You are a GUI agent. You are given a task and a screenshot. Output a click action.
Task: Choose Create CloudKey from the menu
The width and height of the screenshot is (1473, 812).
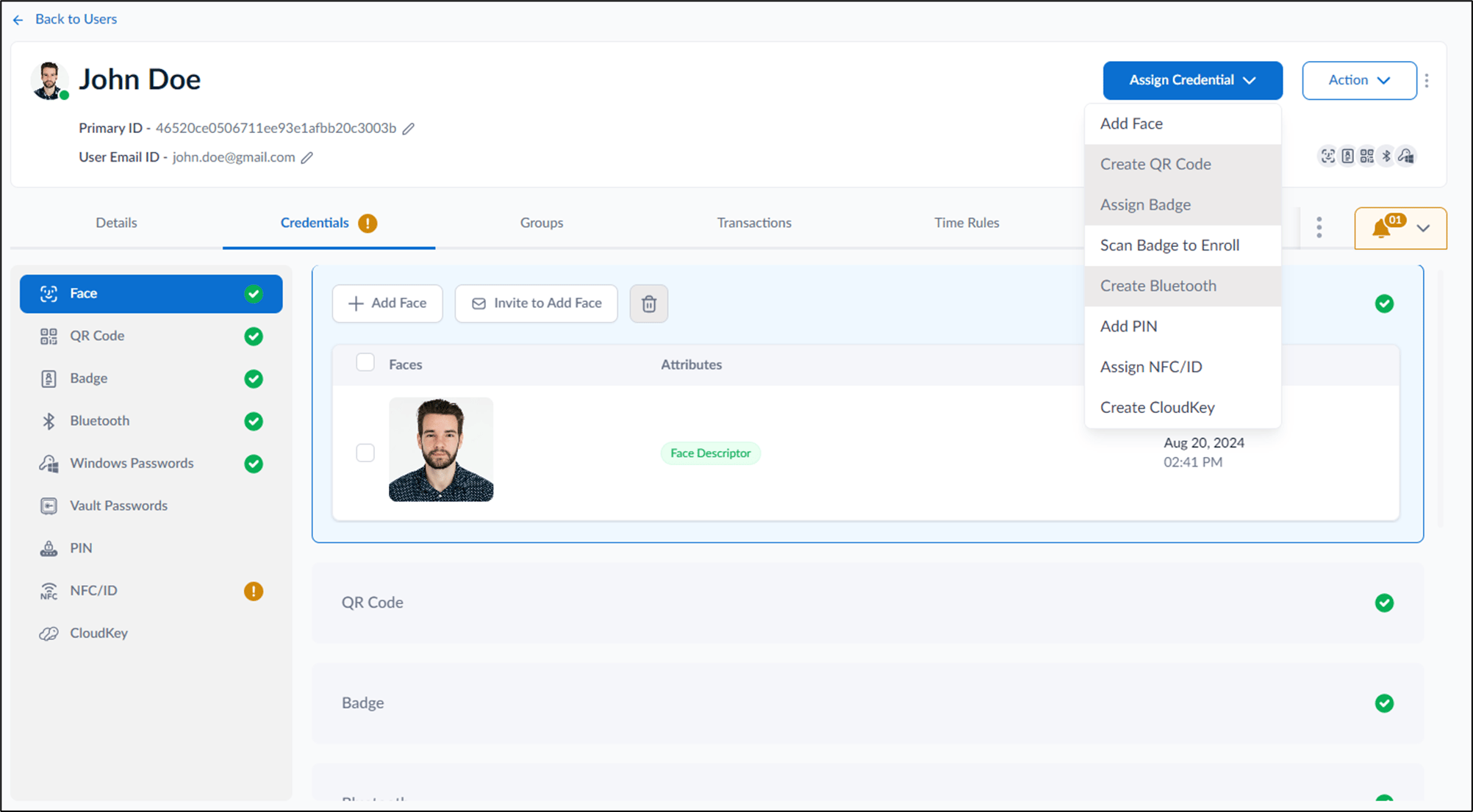point(1183,407)
